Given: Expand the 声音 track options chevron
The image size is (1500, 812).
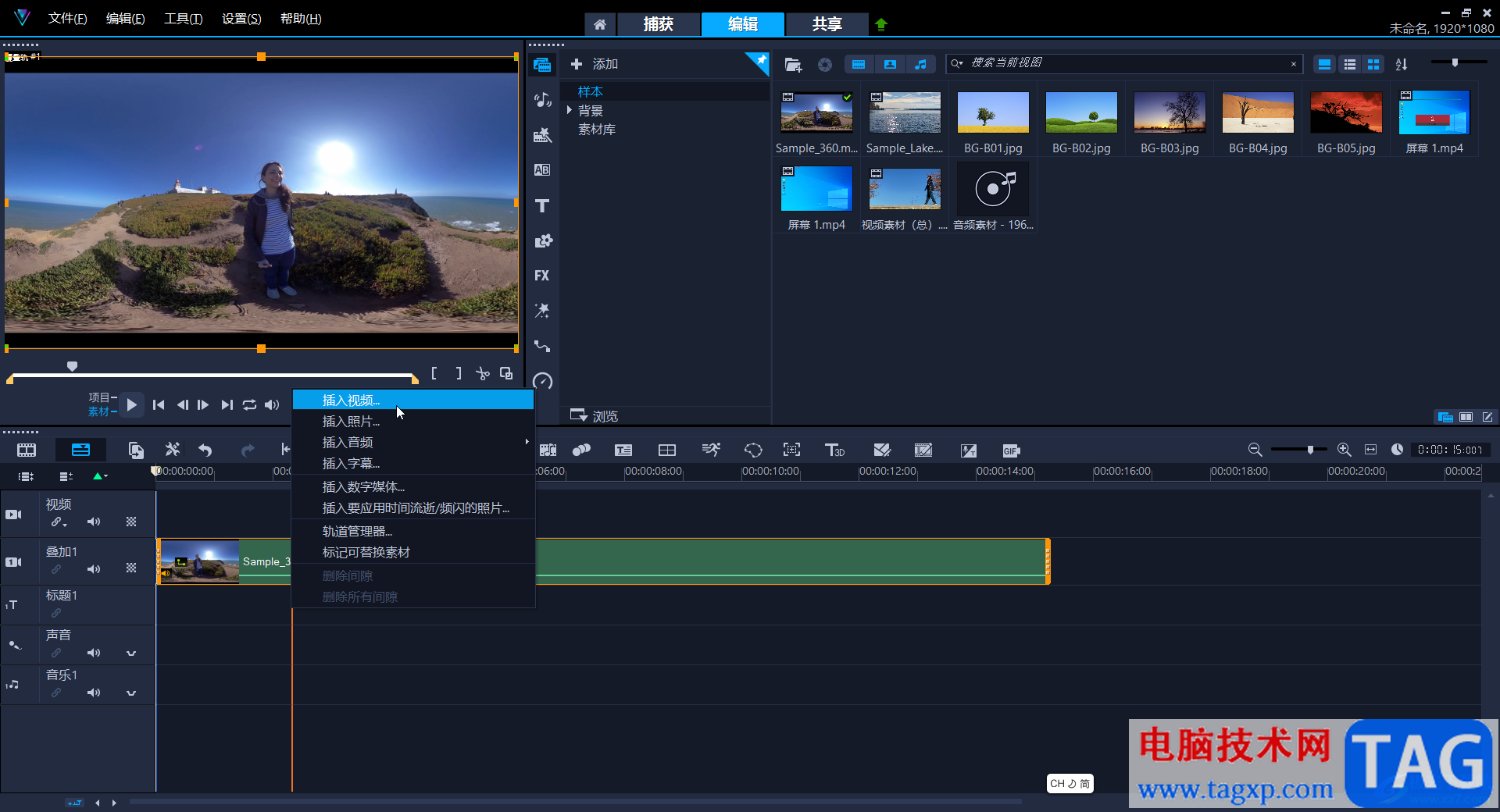Looking at the screenshot, I should tap(131, 654).
